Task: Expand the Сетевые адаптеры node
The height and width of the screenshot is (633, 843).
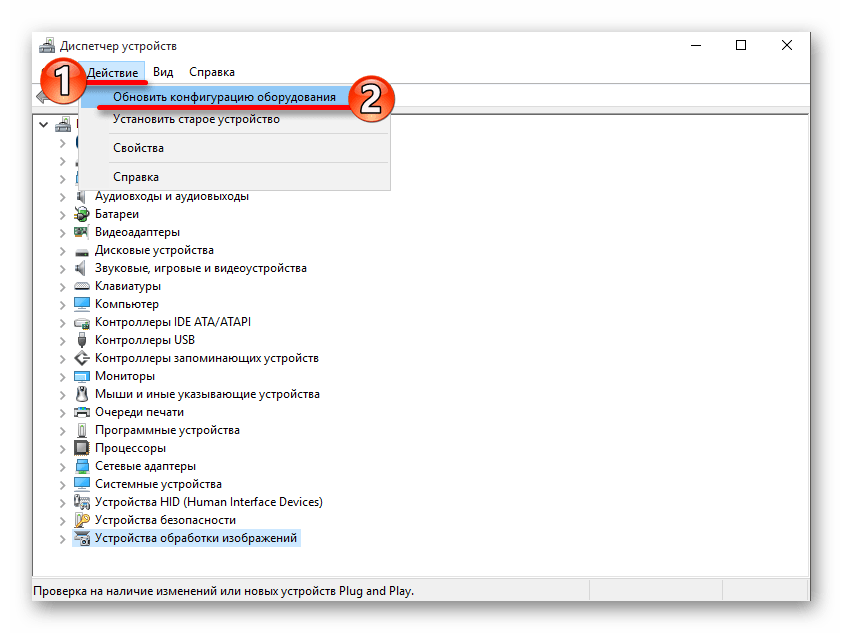Action: [62, 466]
